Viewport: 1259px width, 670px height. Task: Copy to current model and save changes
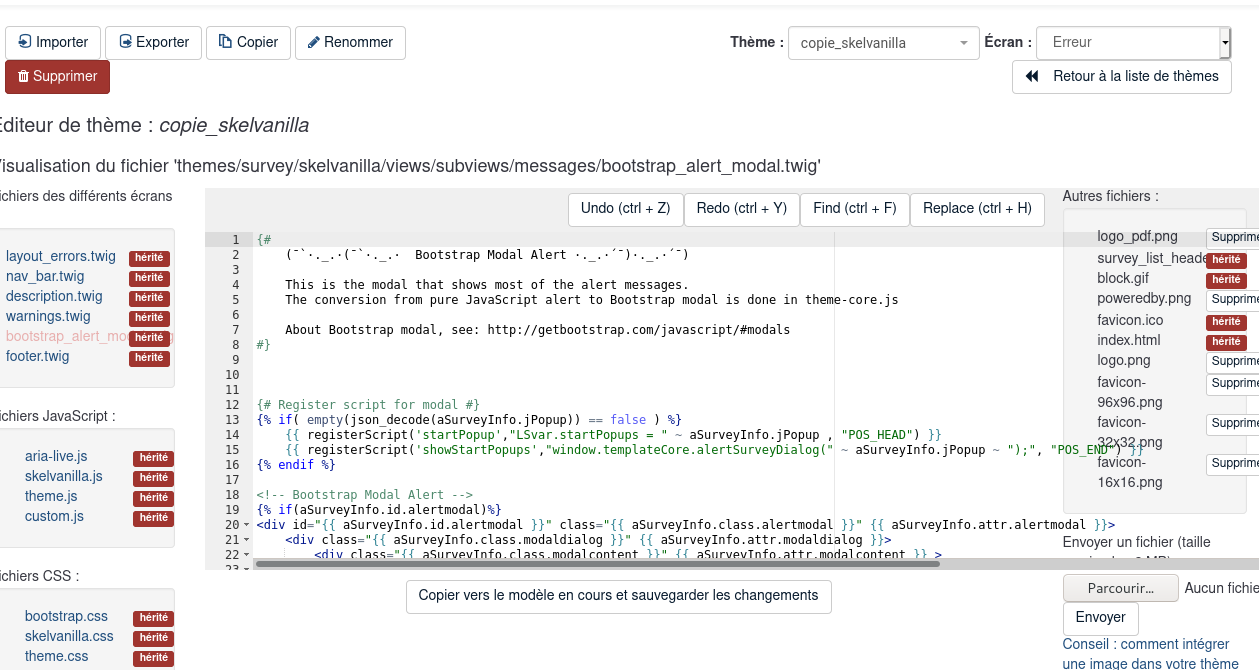[x=618, y=596]
